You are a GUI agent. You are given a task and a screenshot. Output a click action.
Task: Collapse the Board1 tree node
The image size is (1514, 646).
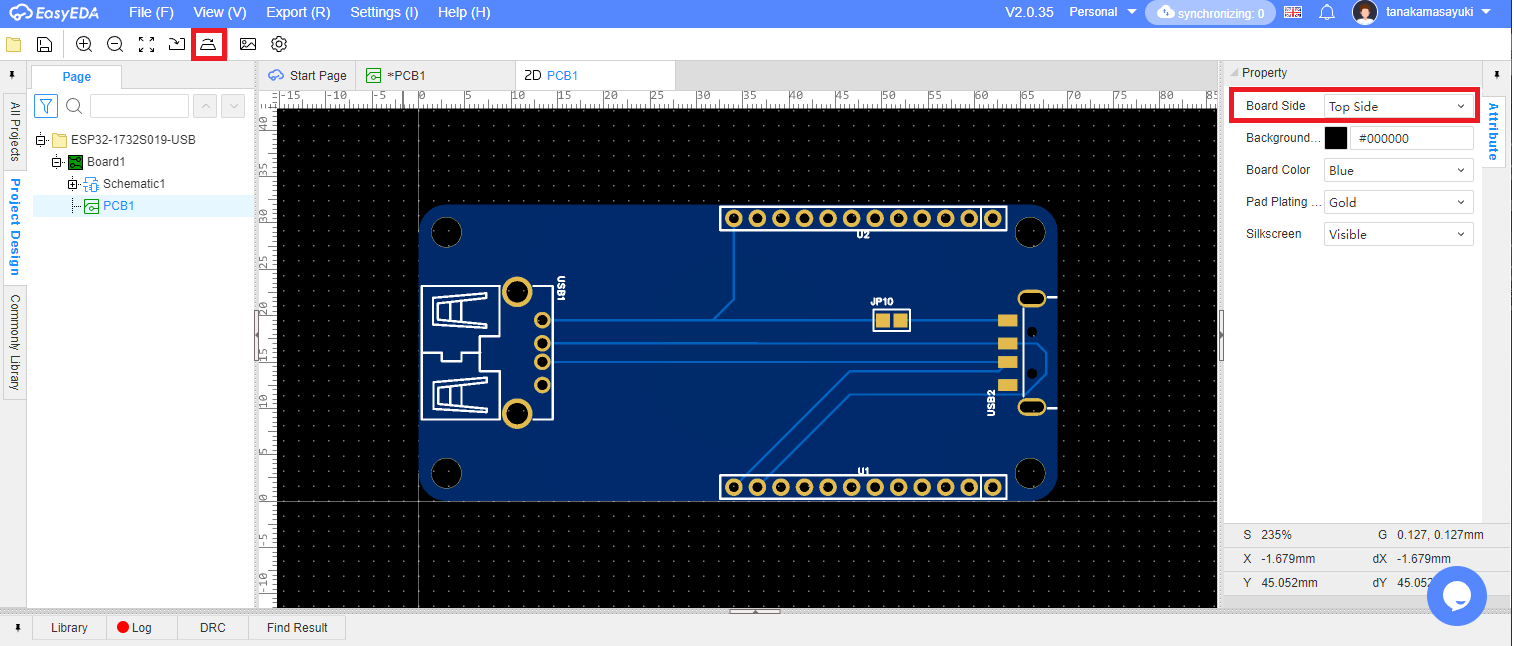(x=57, y=162)
